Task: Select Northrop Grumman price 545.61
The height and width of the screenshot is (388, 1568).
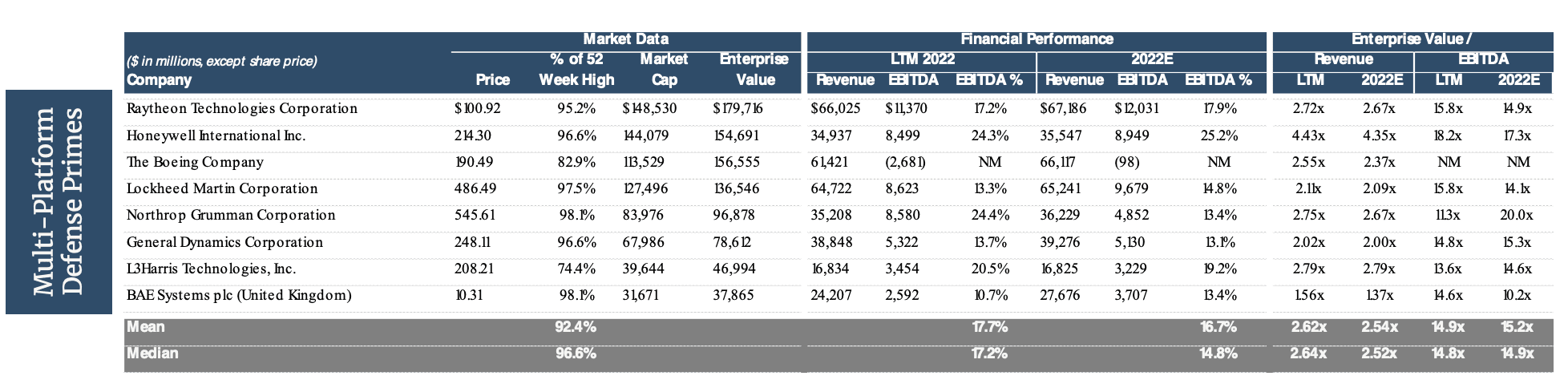Action: (475, 215)
